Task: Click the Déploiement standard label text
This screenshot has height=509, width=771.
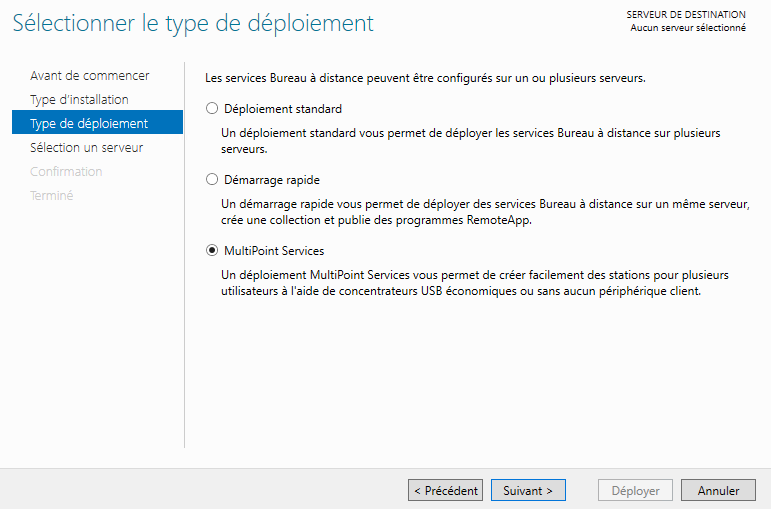Action: 283,109
